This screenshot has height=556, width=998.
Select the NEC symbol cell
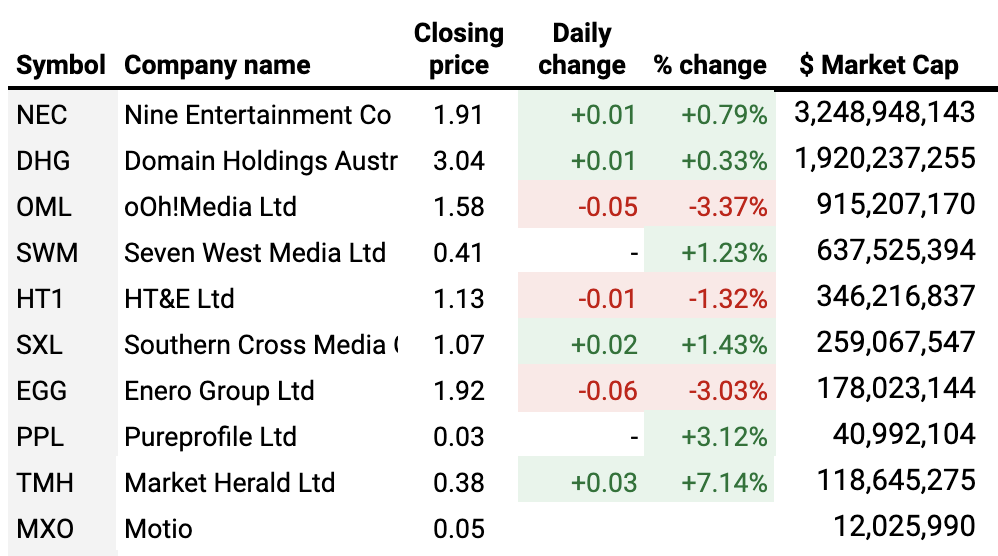43,115
